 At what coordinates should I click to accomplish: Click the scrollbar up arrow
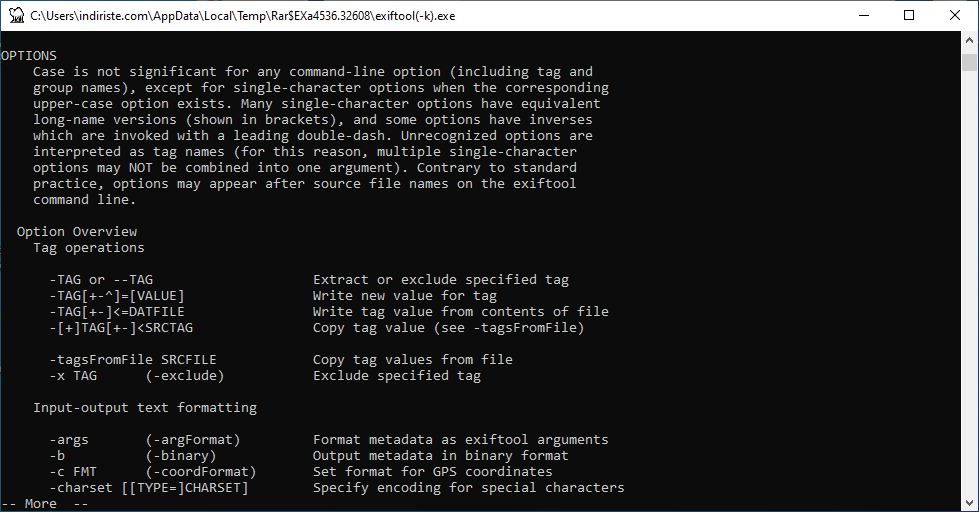coord(969,40)
